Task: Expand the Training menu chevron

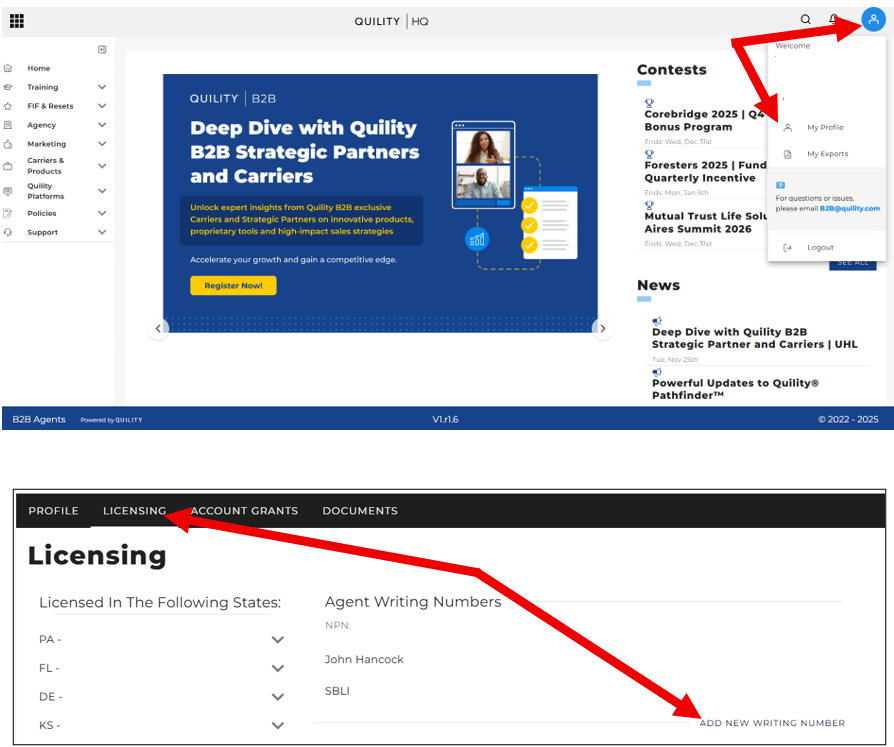Action: coord(102,87)
